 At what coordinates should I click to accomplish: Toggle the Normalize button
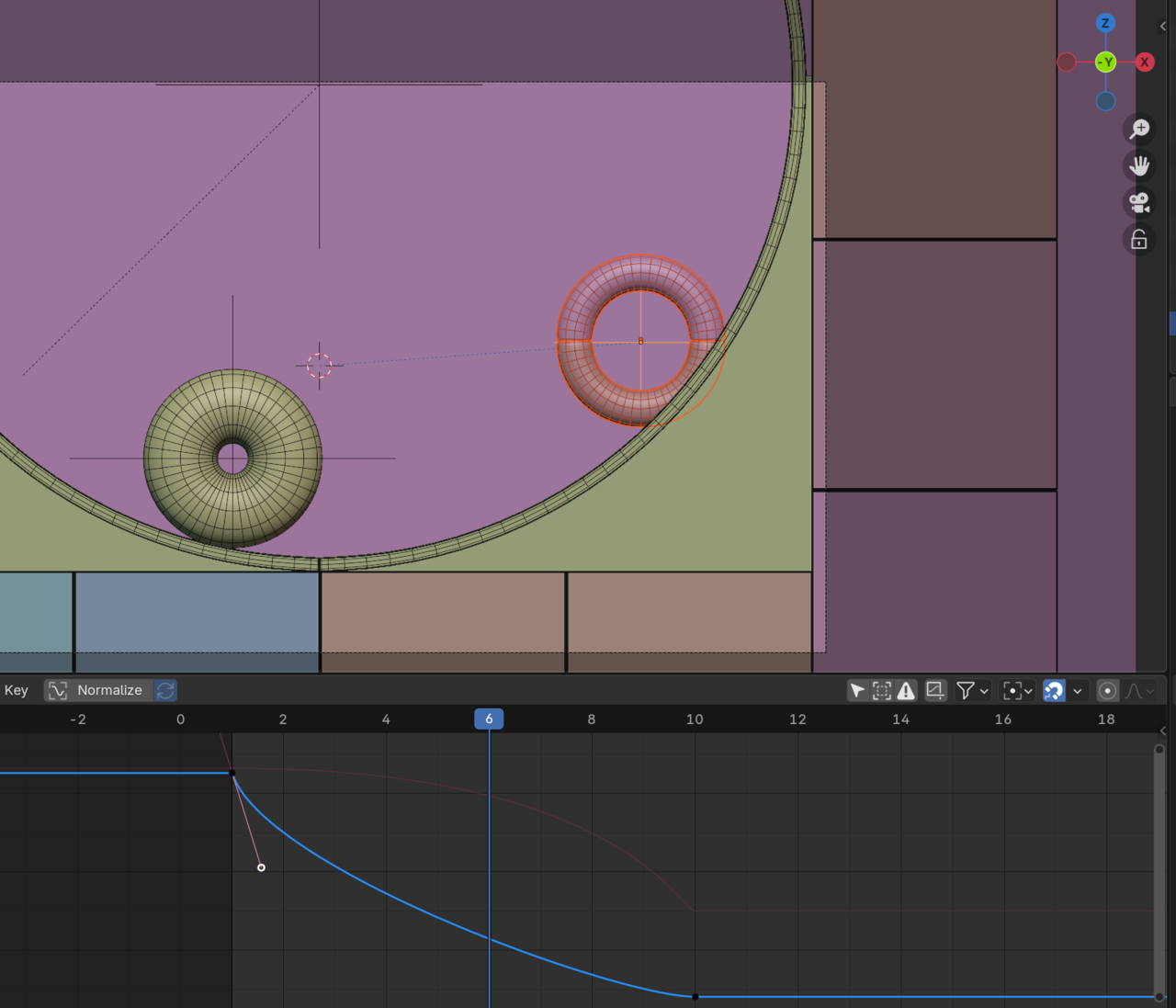coord(97,690)
